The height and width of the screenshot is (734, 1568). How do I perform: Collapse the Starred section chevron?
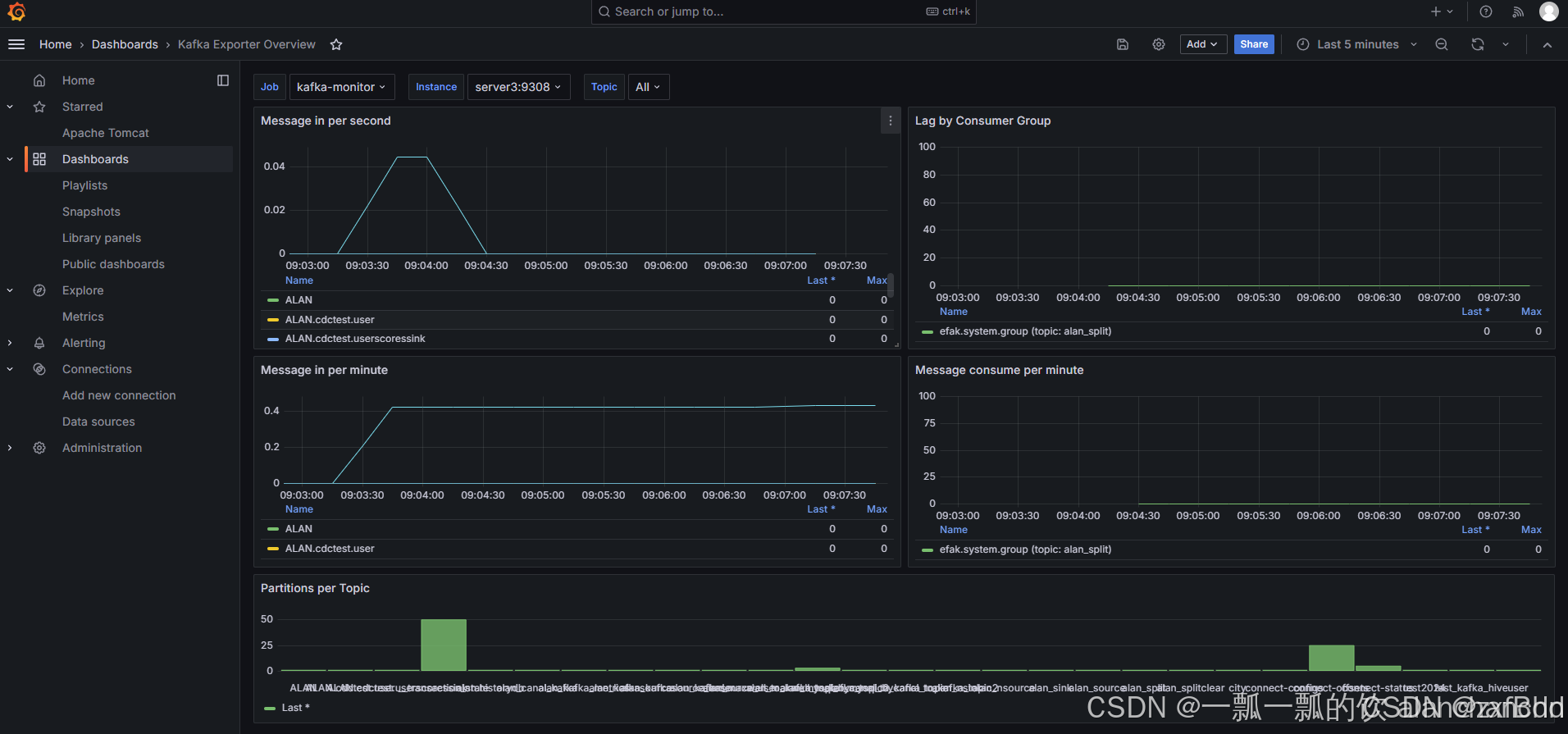click(x=10, y=107)
